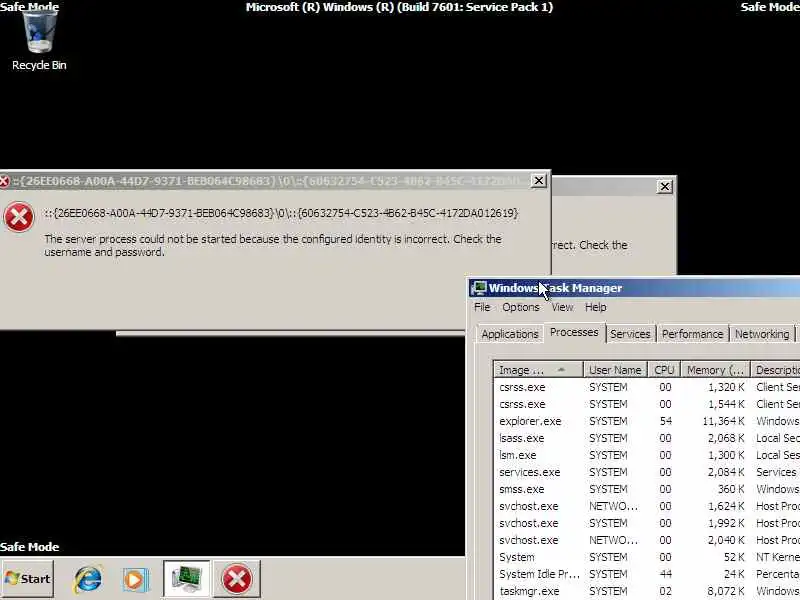Select the System process row
Screen dimensions: 800x600
click(x=647, y=557)
